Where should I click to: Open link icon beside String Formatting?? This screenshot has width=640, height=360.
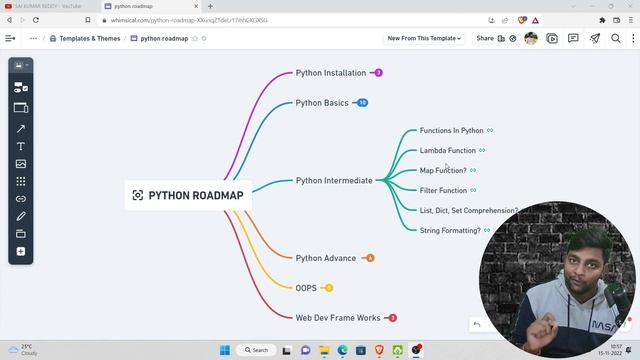point(487,230)
